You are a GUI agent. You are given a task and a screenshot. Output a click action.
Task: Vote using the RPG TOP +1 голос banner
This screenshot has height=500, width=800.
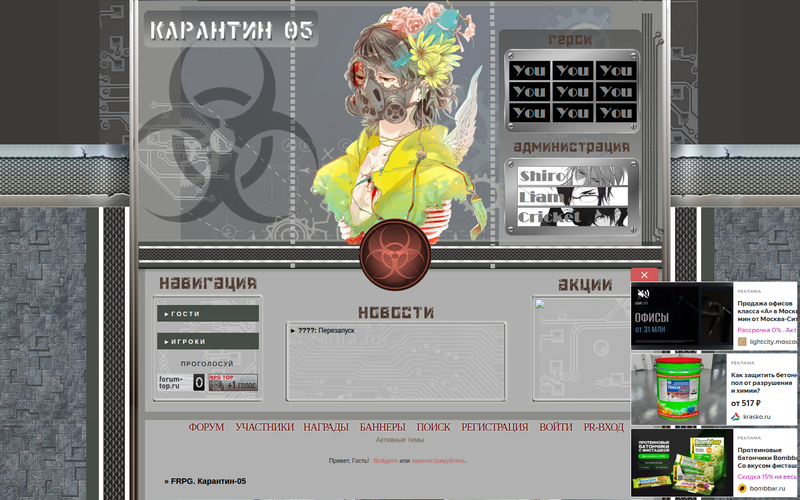tap(232, 382)
